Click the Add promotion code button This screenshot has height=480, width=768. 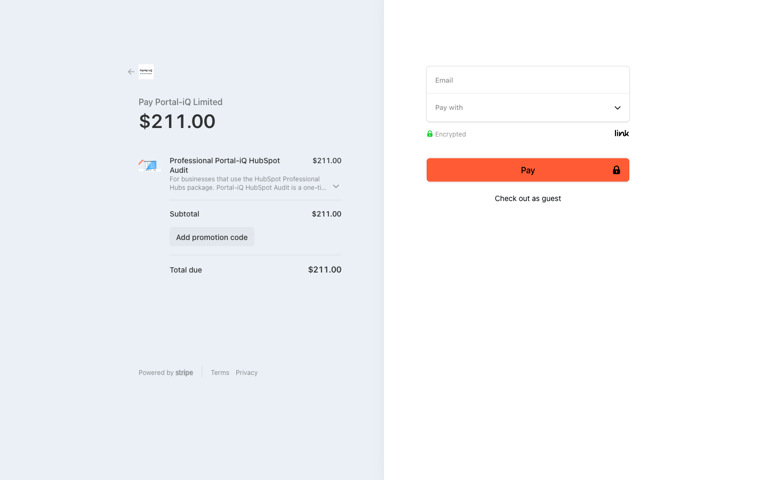[x=212, y=237]
